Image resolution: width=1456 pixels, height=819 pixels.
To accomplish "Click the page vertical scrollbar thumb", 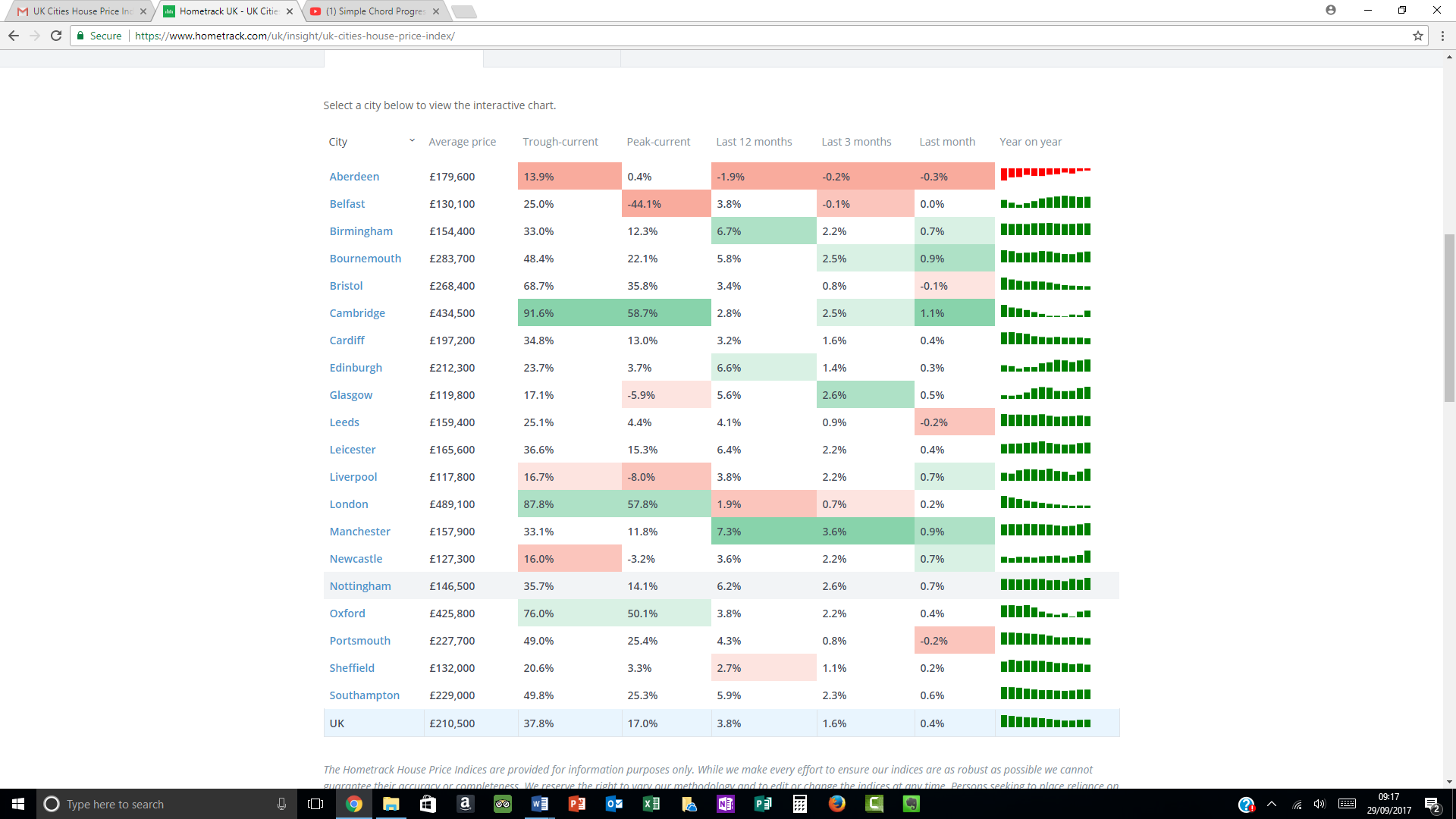I will 1449,318.
